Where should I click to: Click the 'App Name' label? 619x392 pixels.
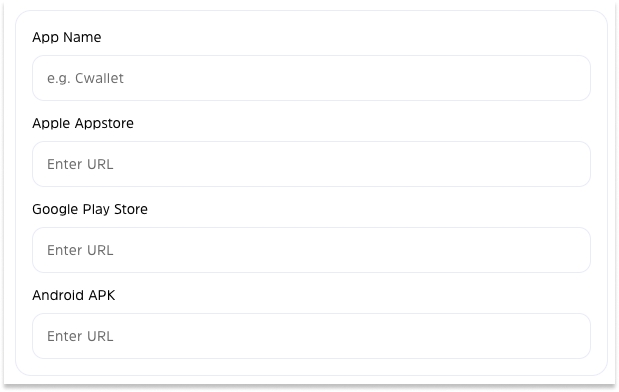click(x=67, y=38)
